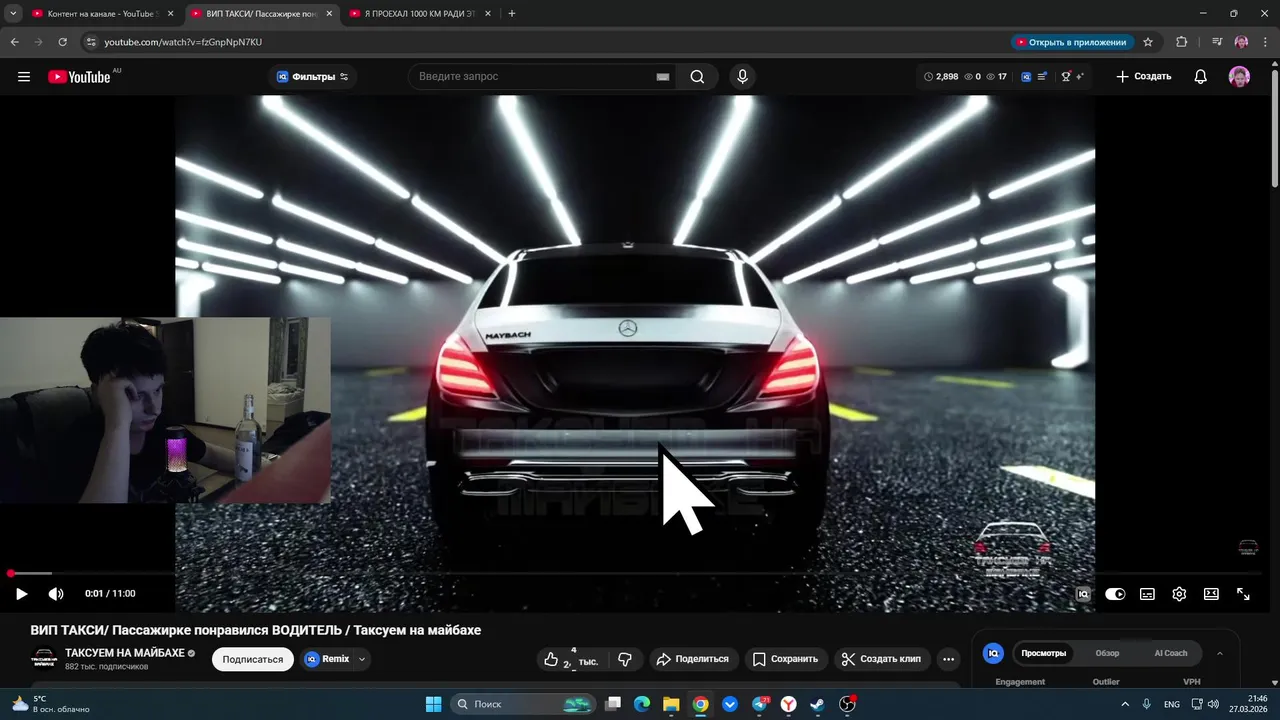Viewport: 1280px width, 720px height.
Task: Open more actions three-dot button under the video
Action: pyautogui.click(x=948, y=659)
